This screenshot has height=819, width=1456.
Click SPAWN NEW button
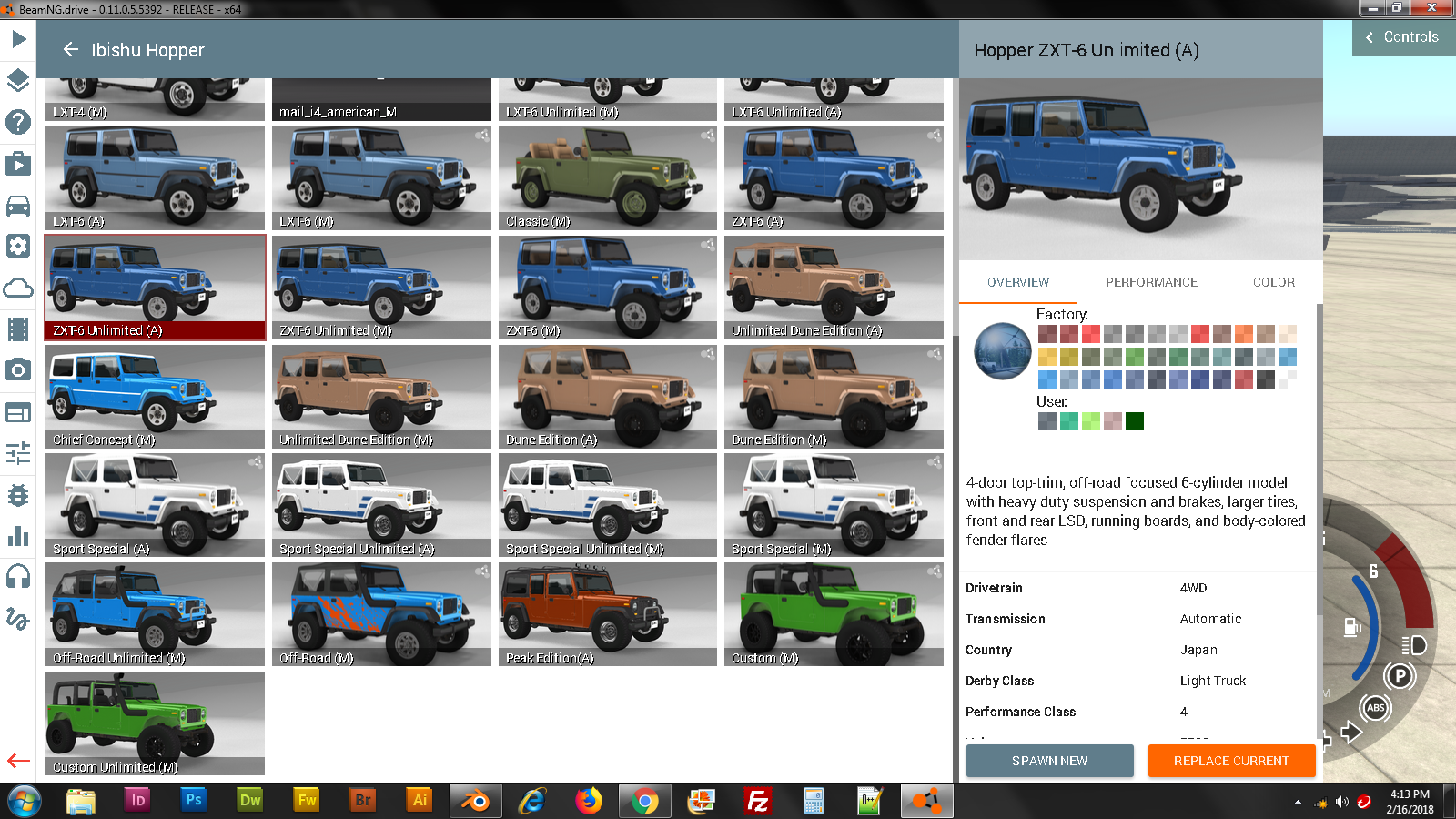tap(1049, 761)
